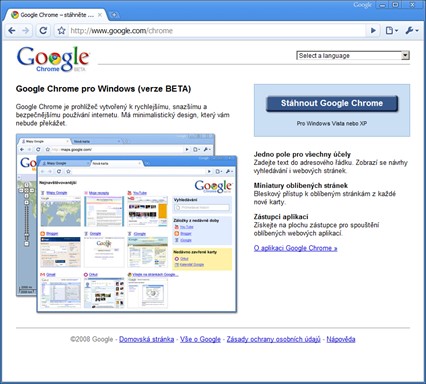Maximize the Chrome window
Viewport: 426px width, 384px height.
coord(396,5)
